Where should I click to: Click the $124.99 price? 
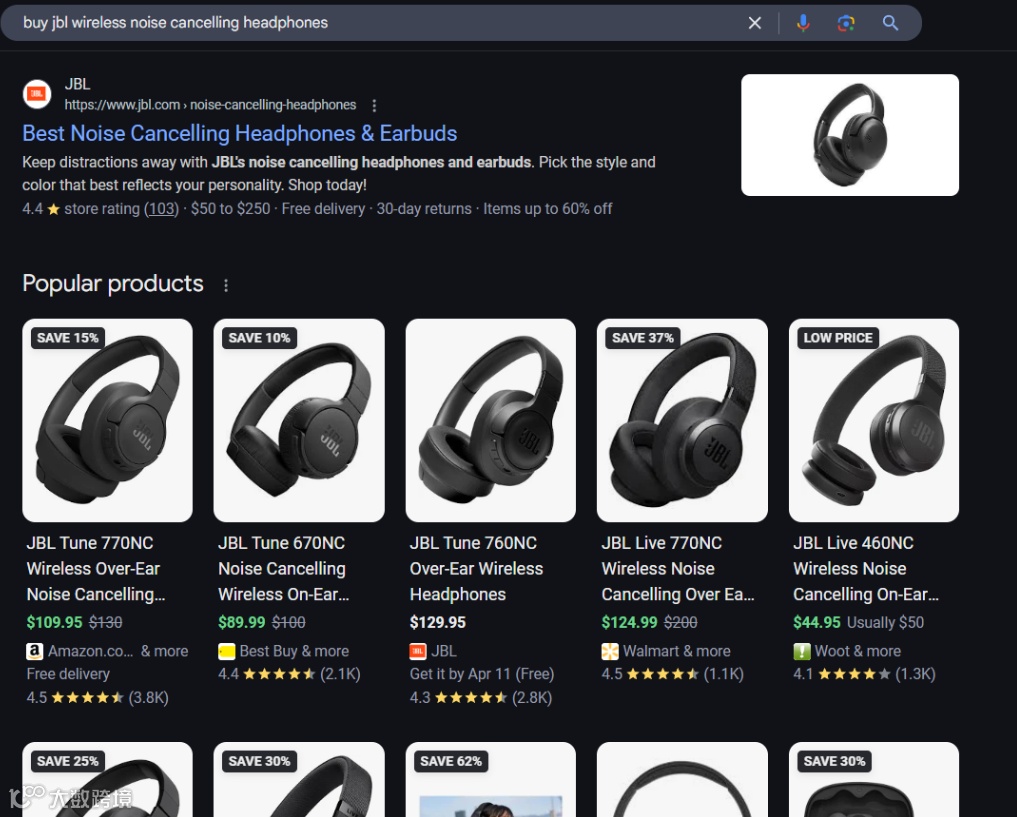click(x=630, y=622)
